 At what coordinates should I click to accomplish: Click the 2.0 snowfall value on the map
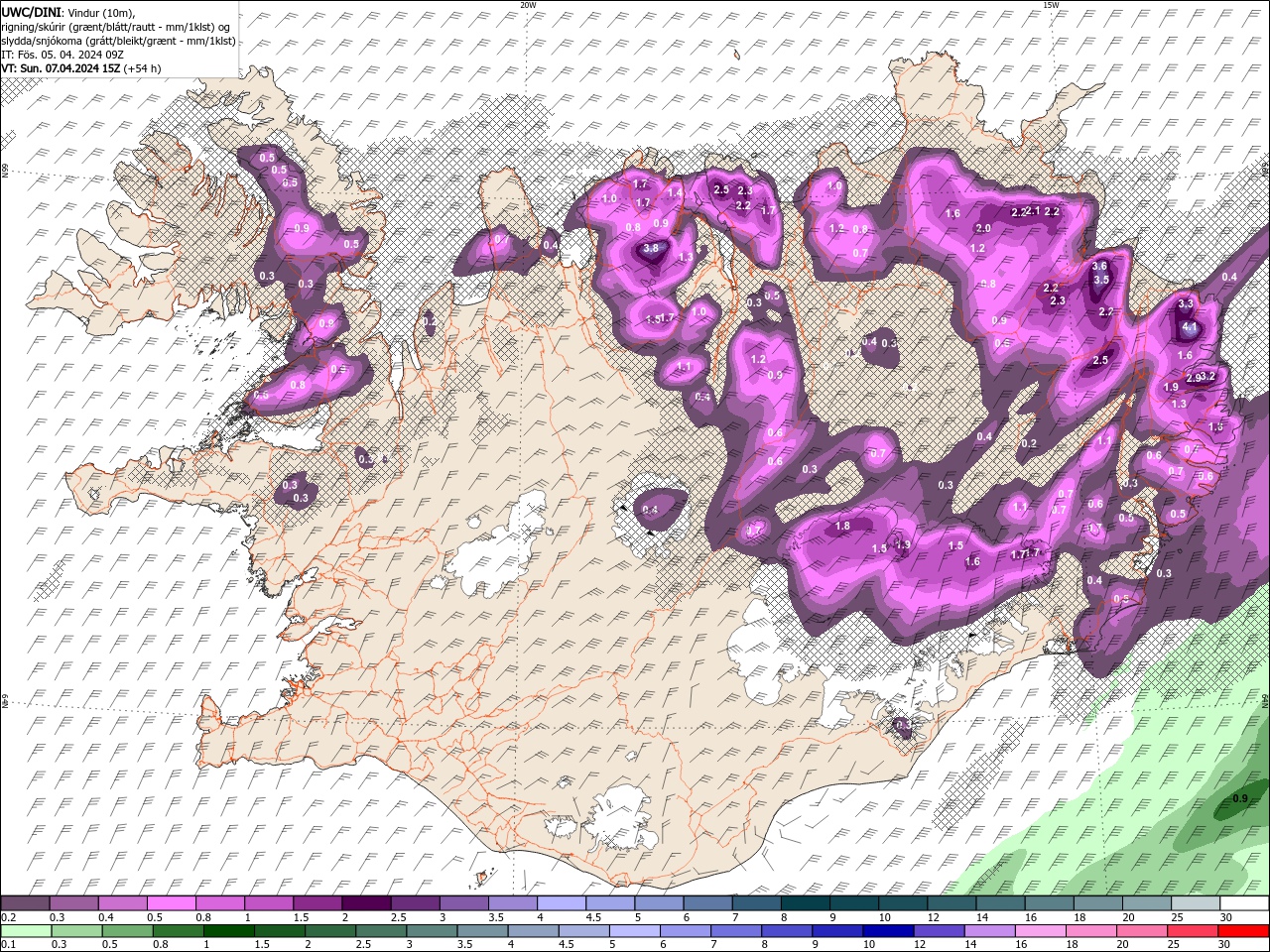tap(983, 229)
